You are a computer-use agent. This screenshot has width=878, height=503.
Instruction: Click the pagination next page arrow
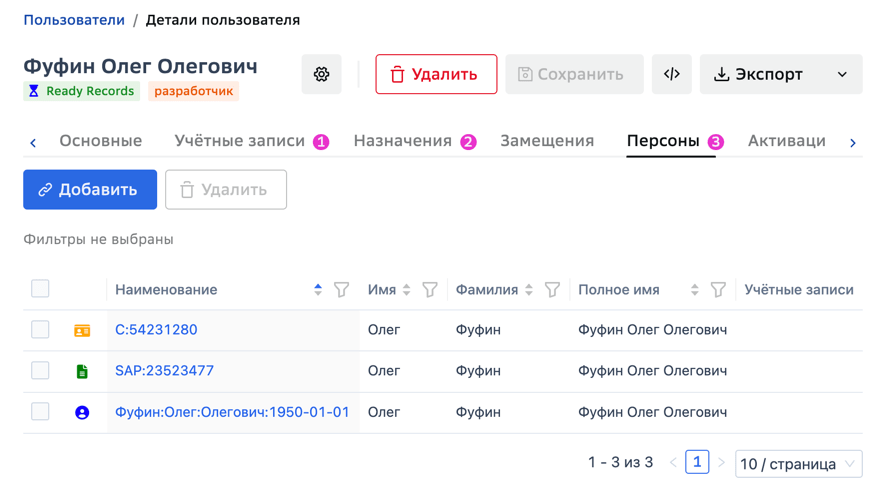click(721, 463)
